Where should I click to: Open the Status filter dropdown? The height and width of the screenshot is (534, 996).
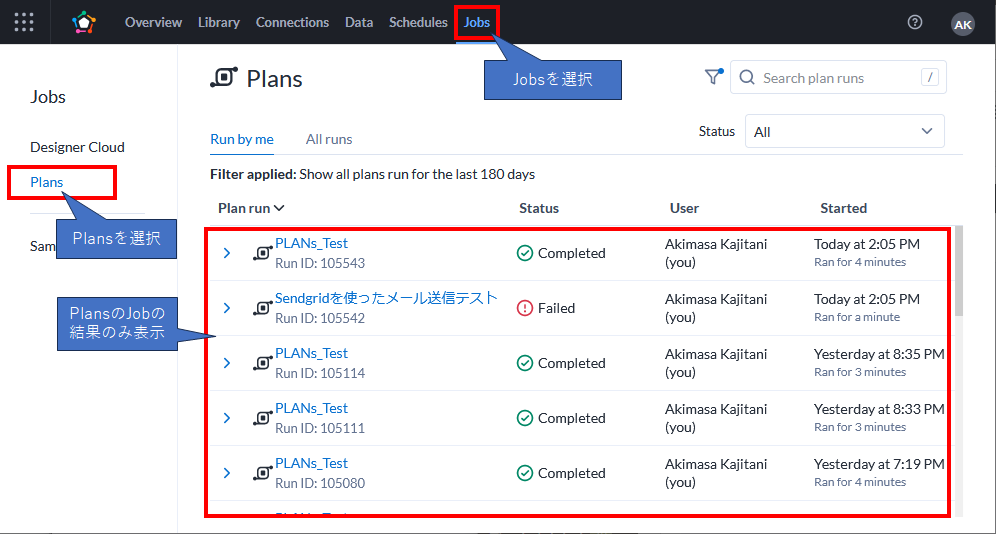pyautogui.click(x=844, y=131)
